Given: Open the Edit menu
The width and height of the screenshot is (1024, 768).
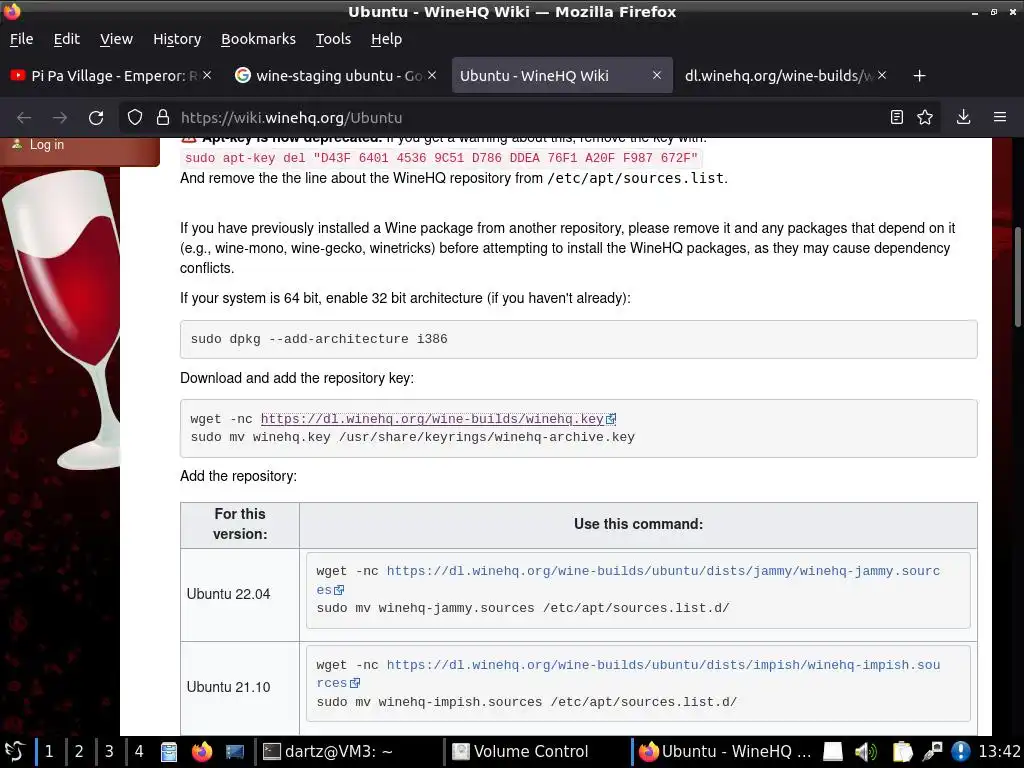Looking at the screenshot, I should (x=67, y=39).
